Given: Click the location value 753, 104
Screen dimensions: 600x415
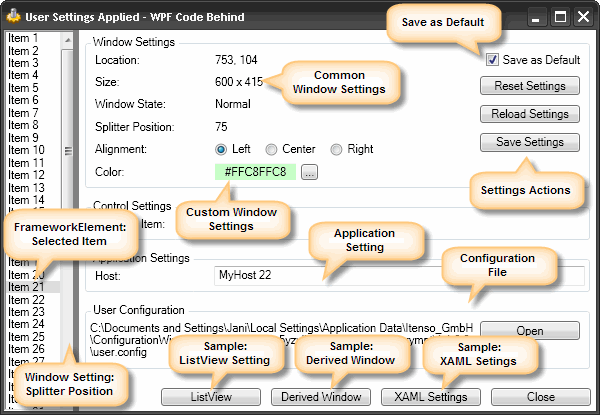Looking at the screenshot, I should pos(236,60).
